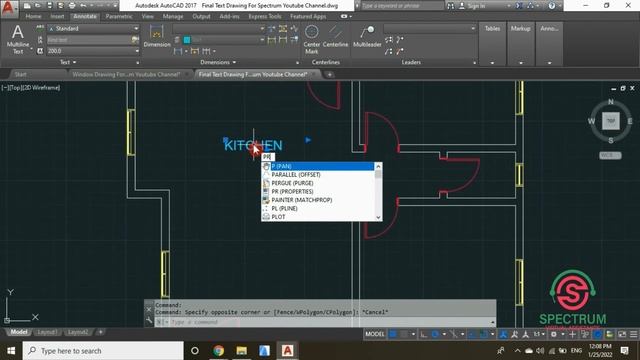Screen dimensions: 640x360
Task: Click the Clean Screen icon in status bar
Action: tap(622, 334)
